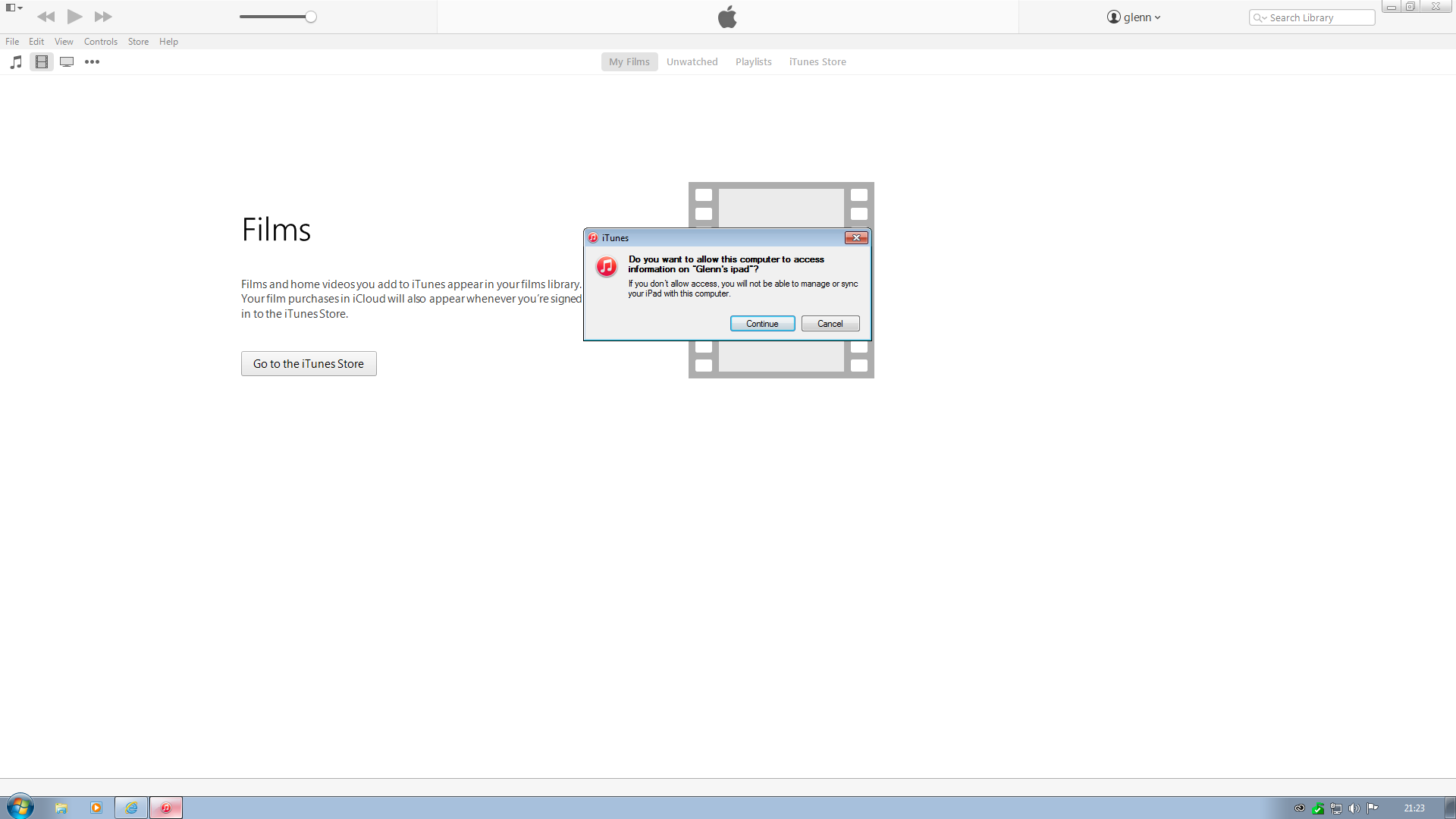Open the Store menu
Viewport: 1456px width, 819px height.
pyautogui.click(x=138, y=42)
